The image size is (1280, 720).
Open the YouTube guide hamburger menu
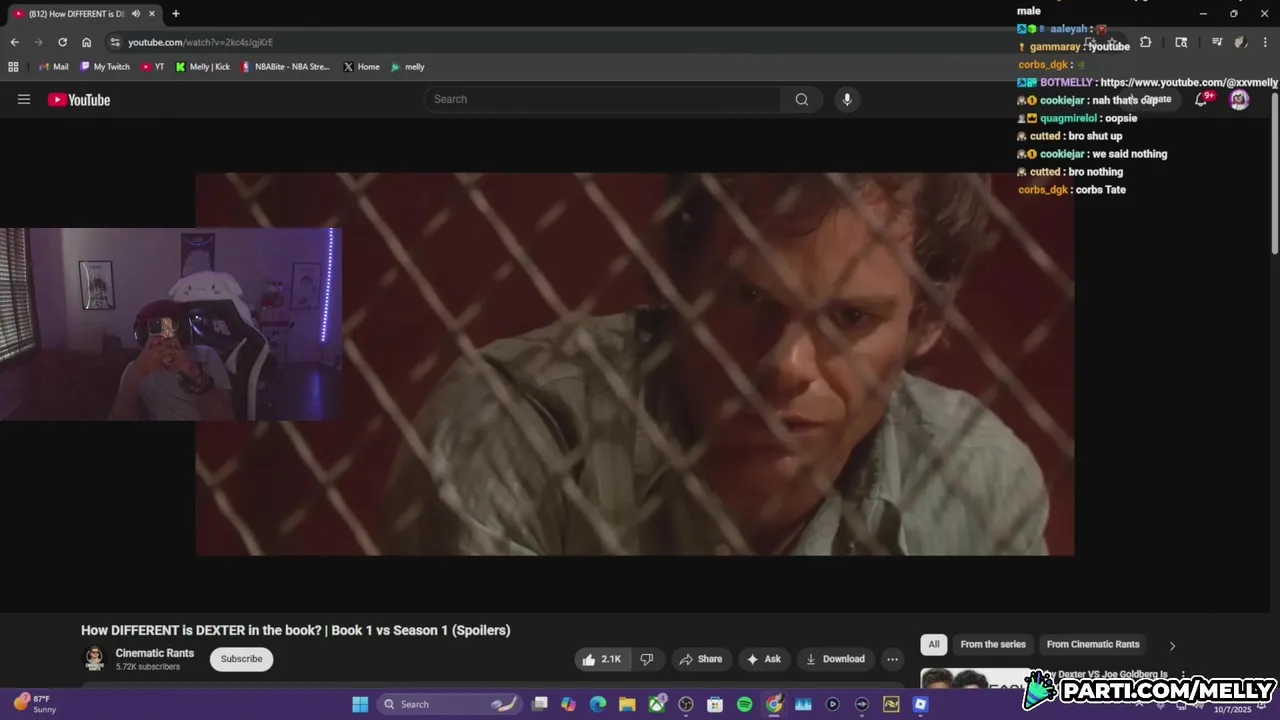(24, 99)
